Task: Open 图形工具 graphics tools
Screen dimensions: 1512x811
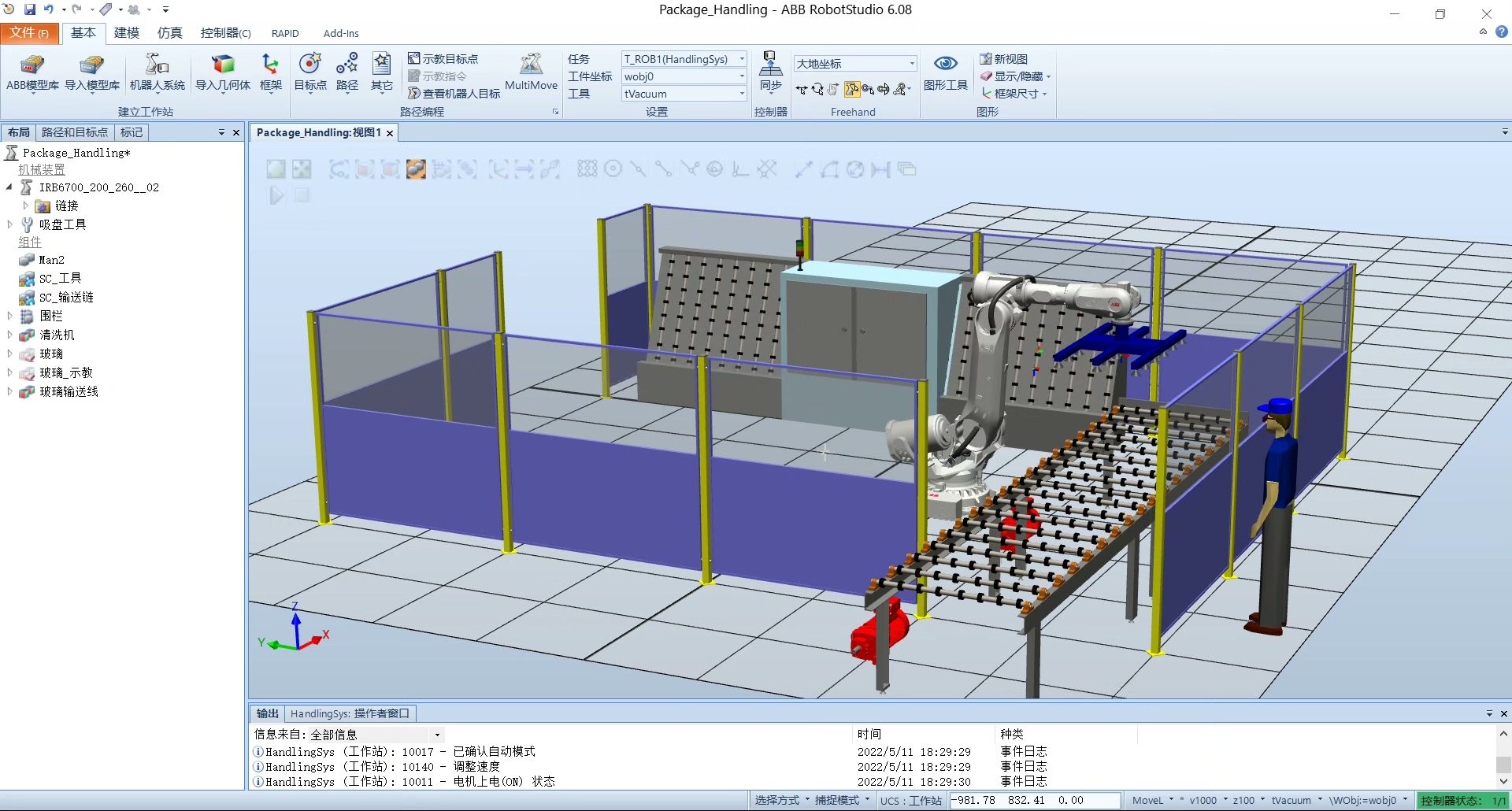Action: tap(945, 73)
